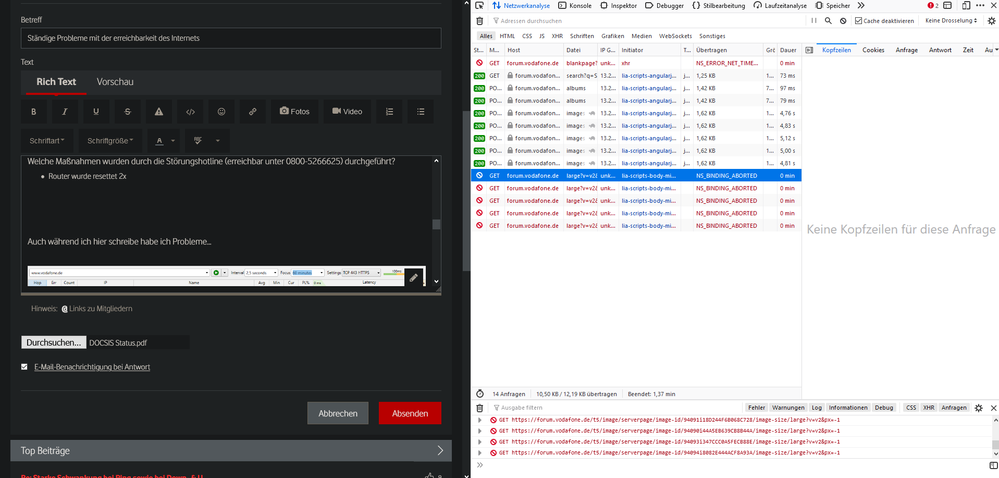This screenshot has height=478, width=999.
Task: Open console settings gear
Action: [x=979, y=408]
